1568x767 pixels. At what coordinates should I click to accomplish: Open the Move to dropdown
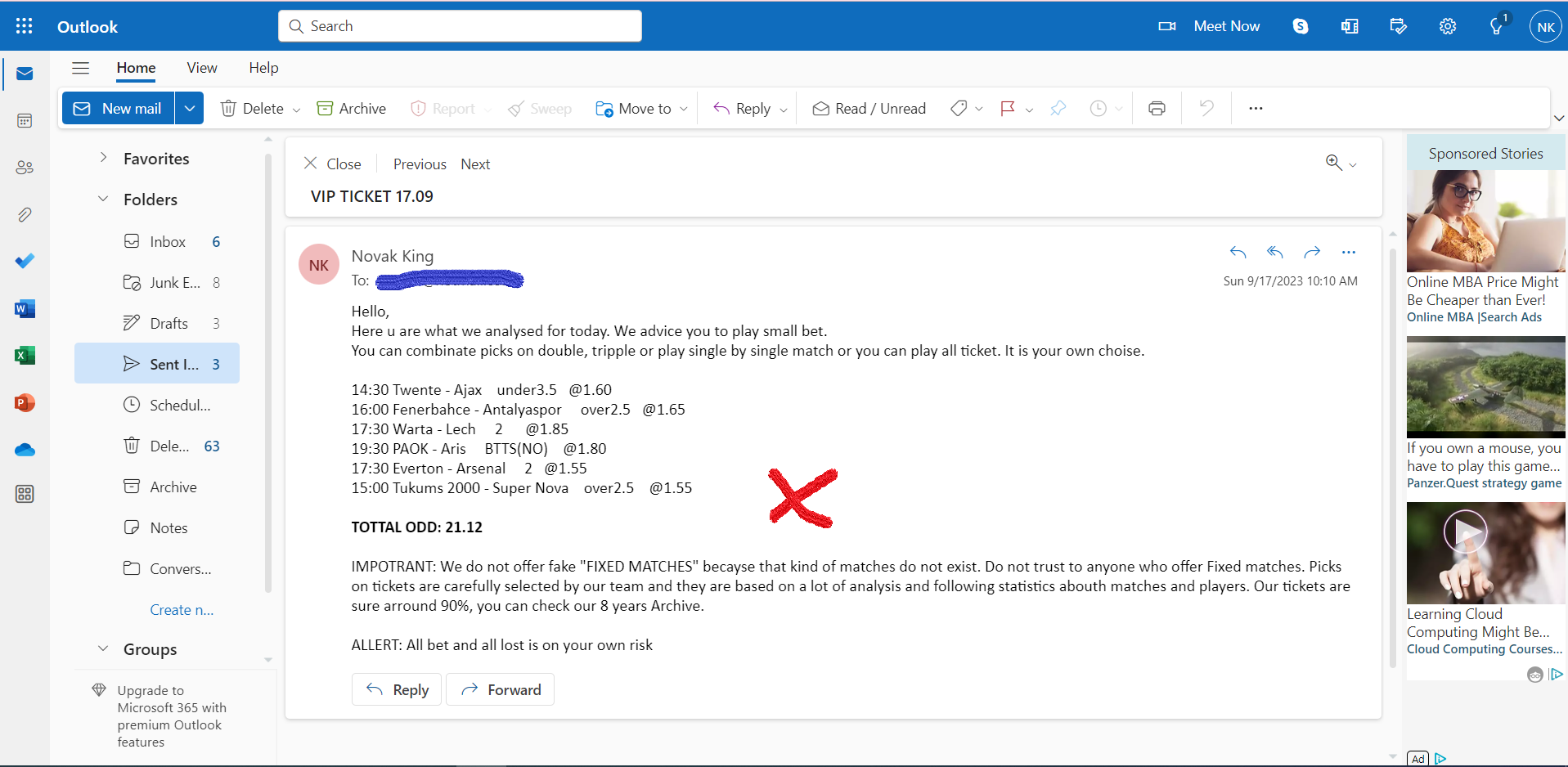pyautogui.click(x=684, y=109)
